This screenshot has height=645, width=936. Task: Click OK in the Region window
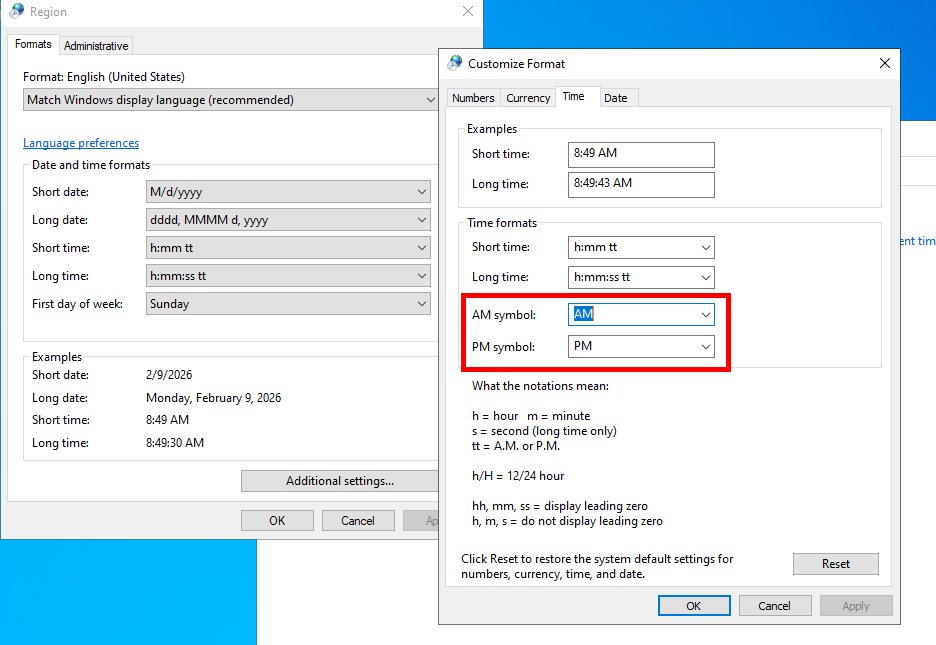277,521
